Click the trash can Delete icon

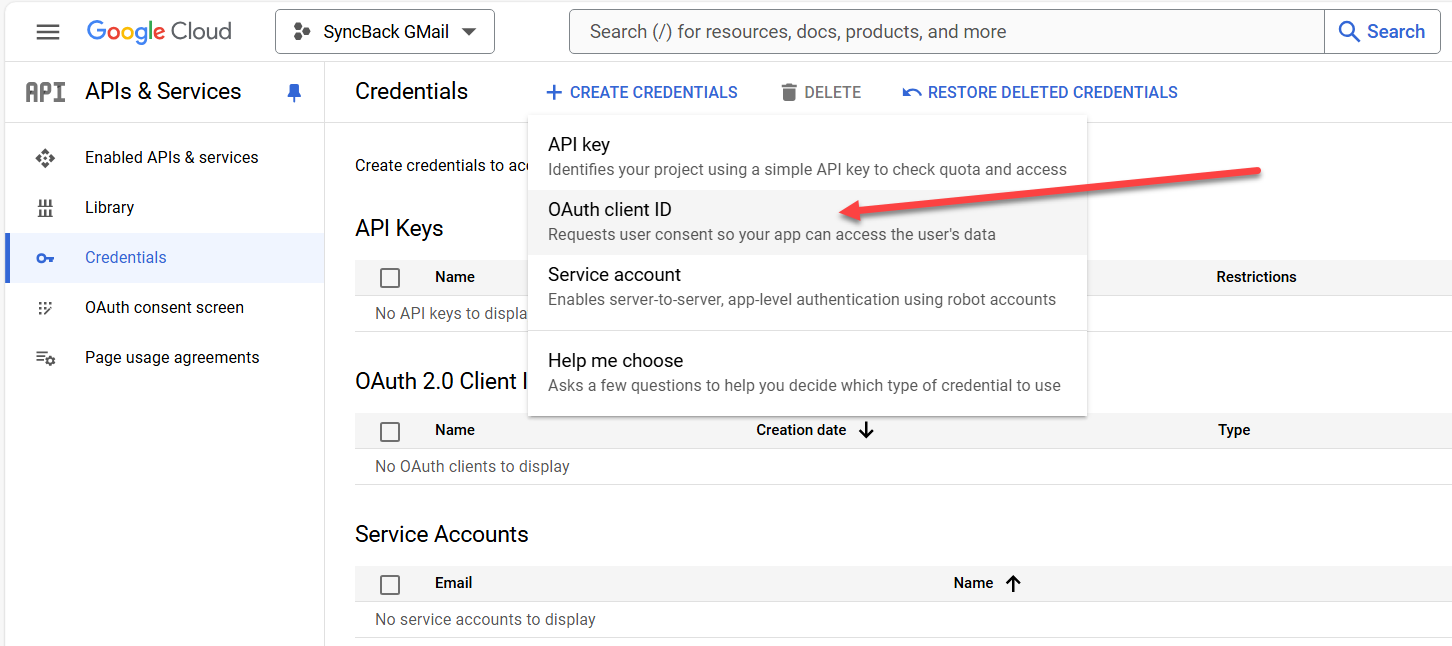pos(789,93)
